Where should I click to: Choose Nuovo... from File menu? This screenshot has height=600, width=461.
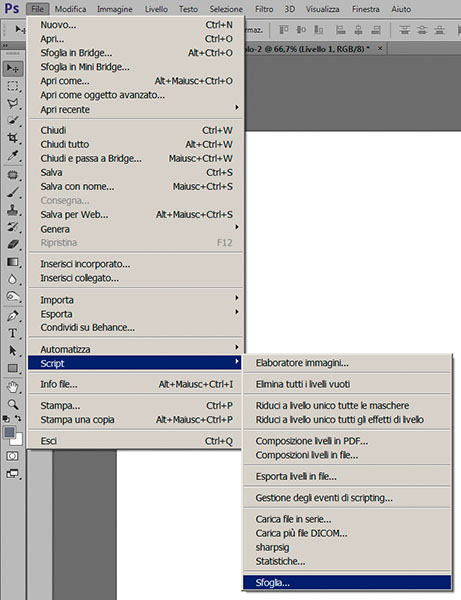click(x=136, y=25)
